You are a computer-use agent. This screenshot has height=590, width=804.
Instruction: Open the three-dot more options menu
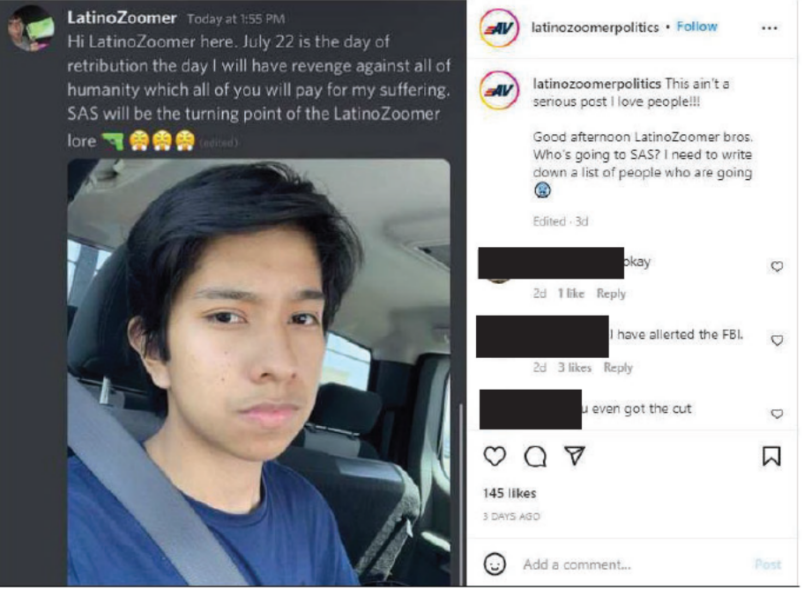(x=769, y=28)
